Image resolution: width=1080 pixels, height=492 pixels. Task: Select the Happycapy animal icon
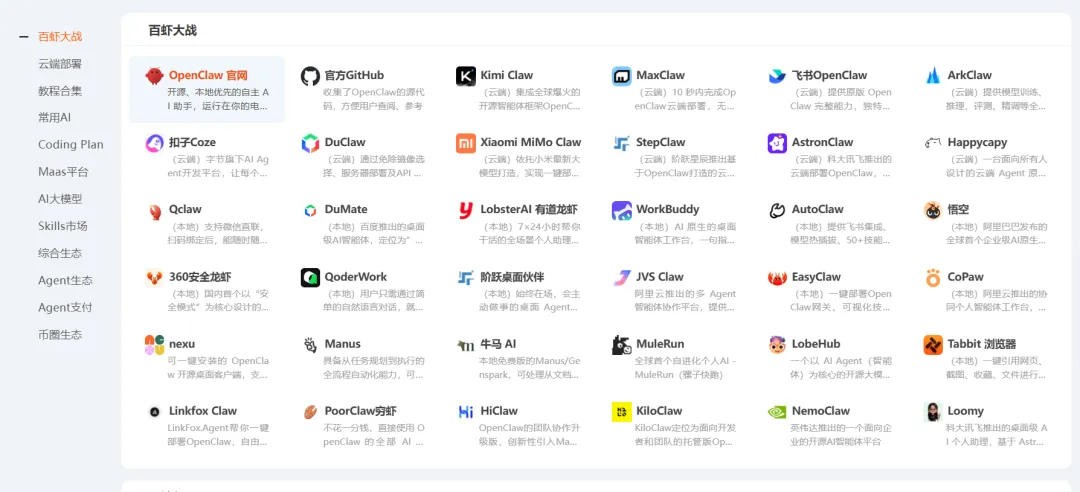[933, 143]
